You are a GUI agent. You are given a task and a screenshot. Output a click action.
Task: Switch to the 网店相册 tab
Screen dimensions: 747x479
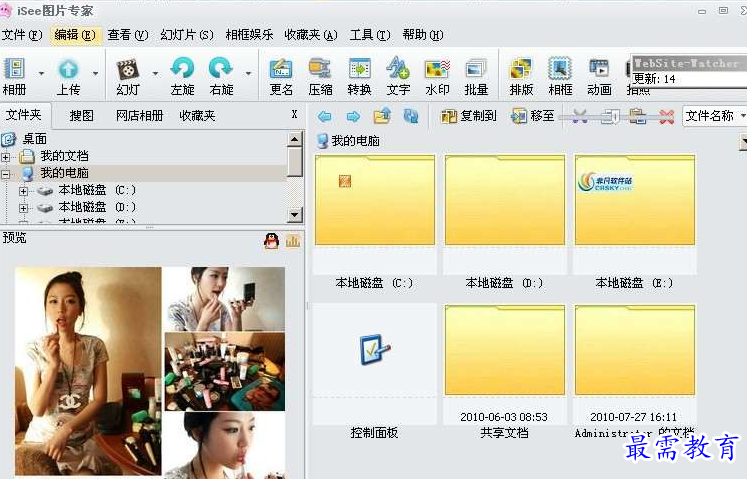click(140, 115)
